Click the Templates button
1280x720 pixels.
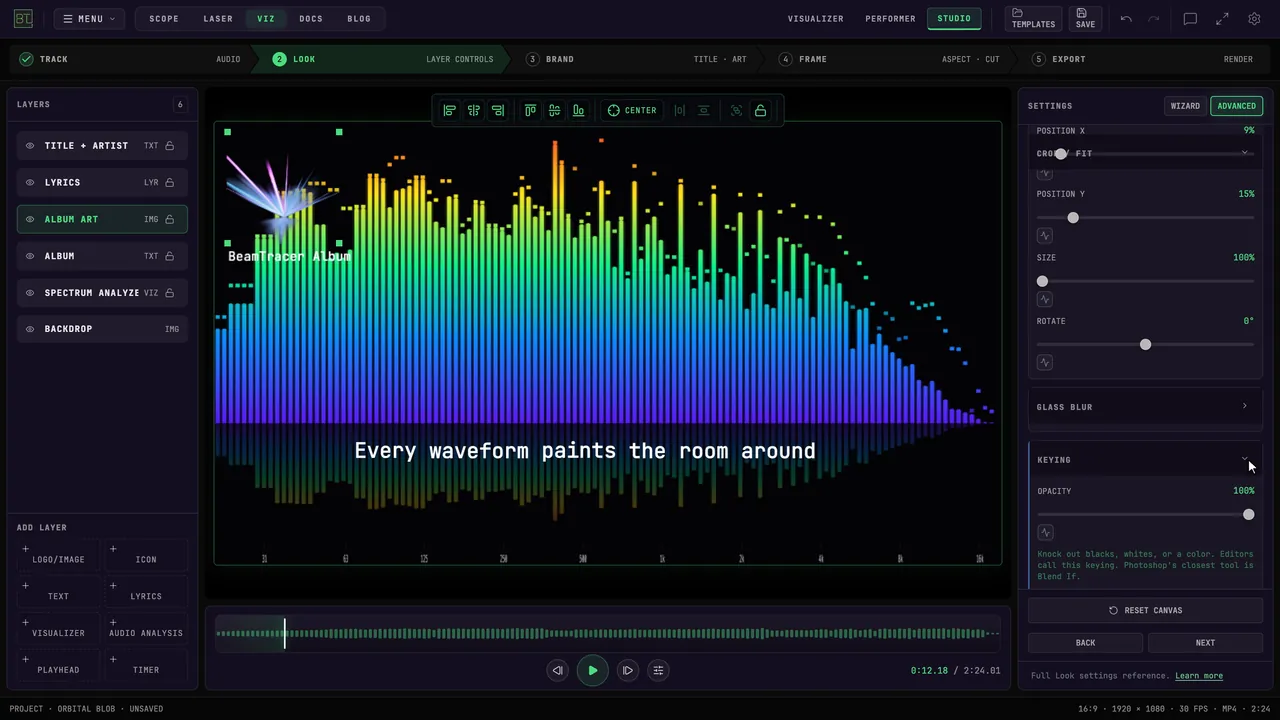coord(1033,18)
